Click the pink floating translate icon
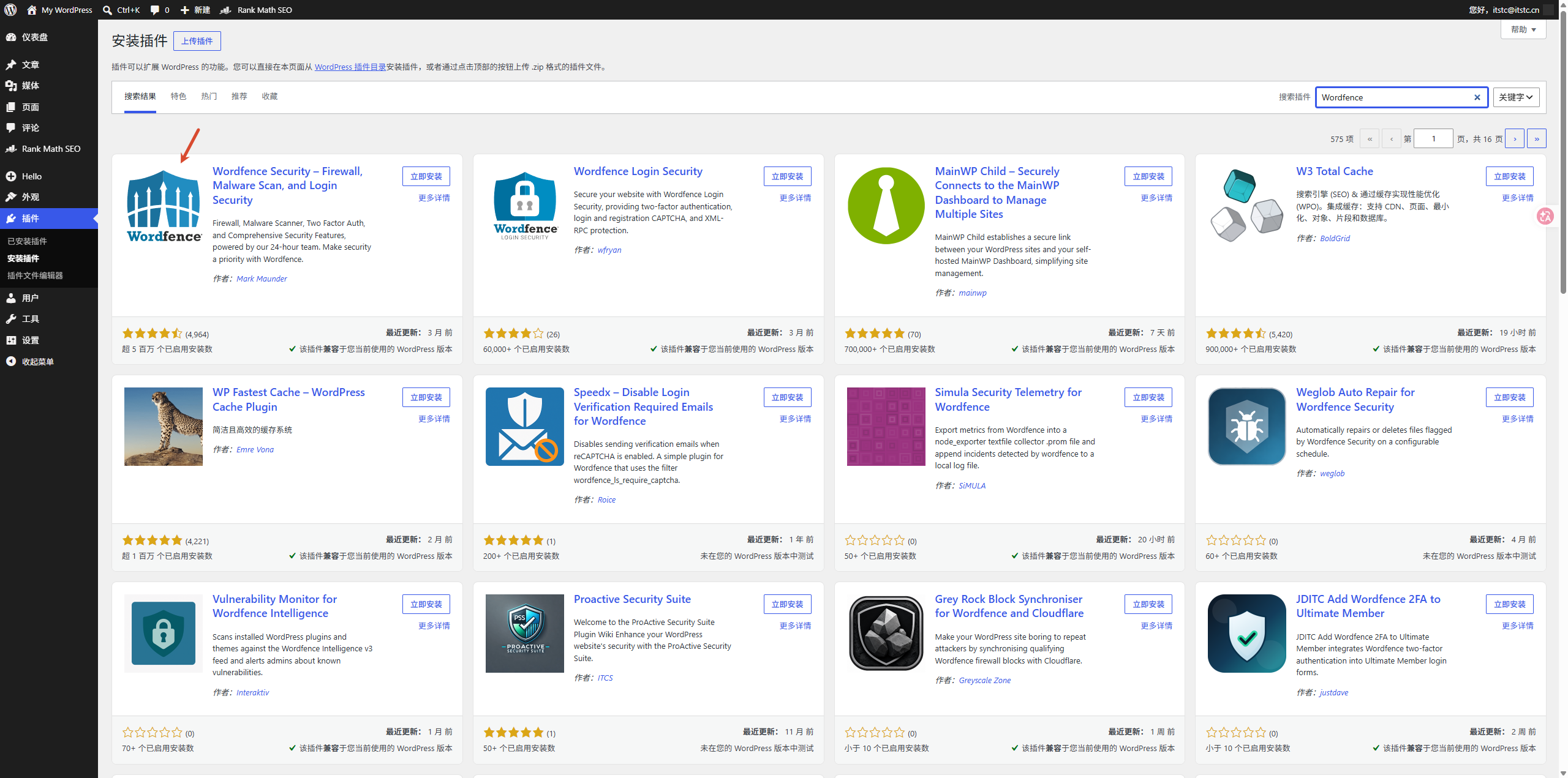This screenshot has width=1568, height=778. (x=1545, y=216)
